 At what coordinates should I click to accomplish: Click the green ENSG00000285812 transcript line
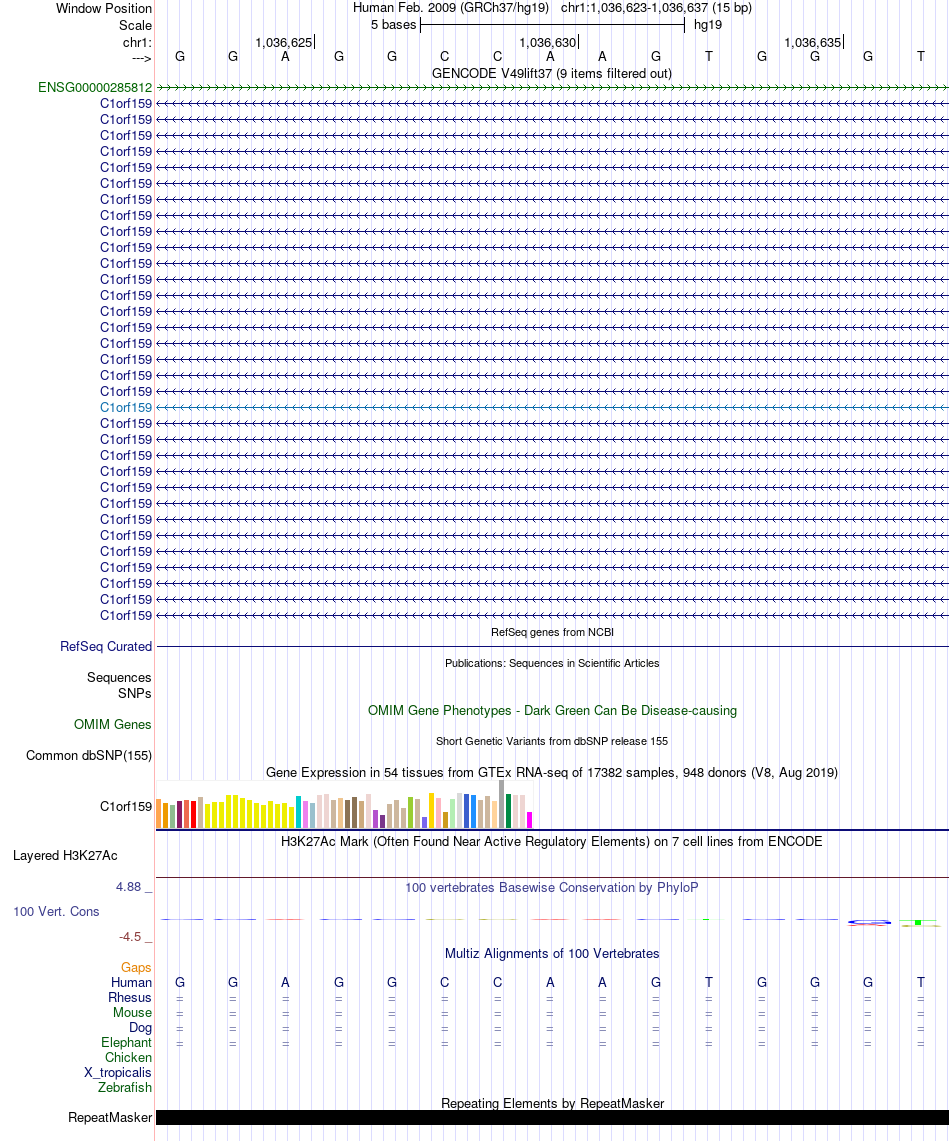[x=552, y=87]
